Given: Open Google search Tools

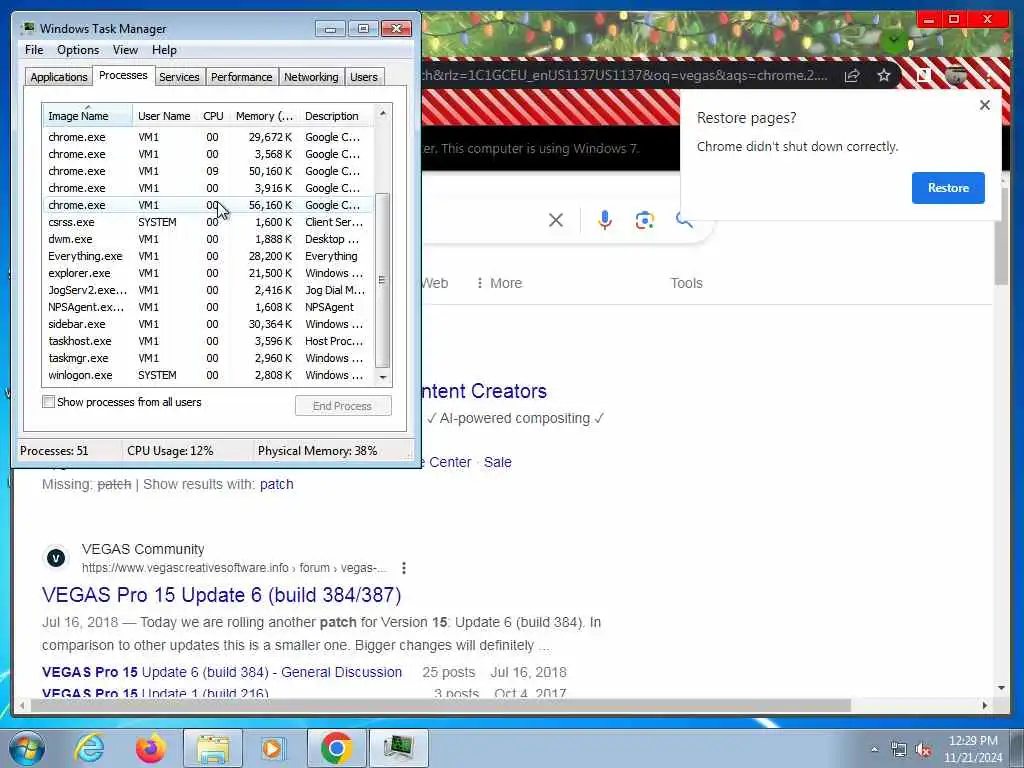Looking at the screenshot, I should (x=686, y=283).
